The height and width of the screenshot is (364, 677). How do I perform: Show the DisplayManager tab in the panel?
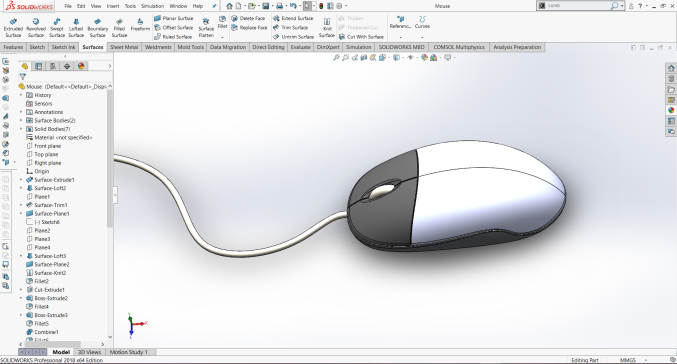coord(81,66)
